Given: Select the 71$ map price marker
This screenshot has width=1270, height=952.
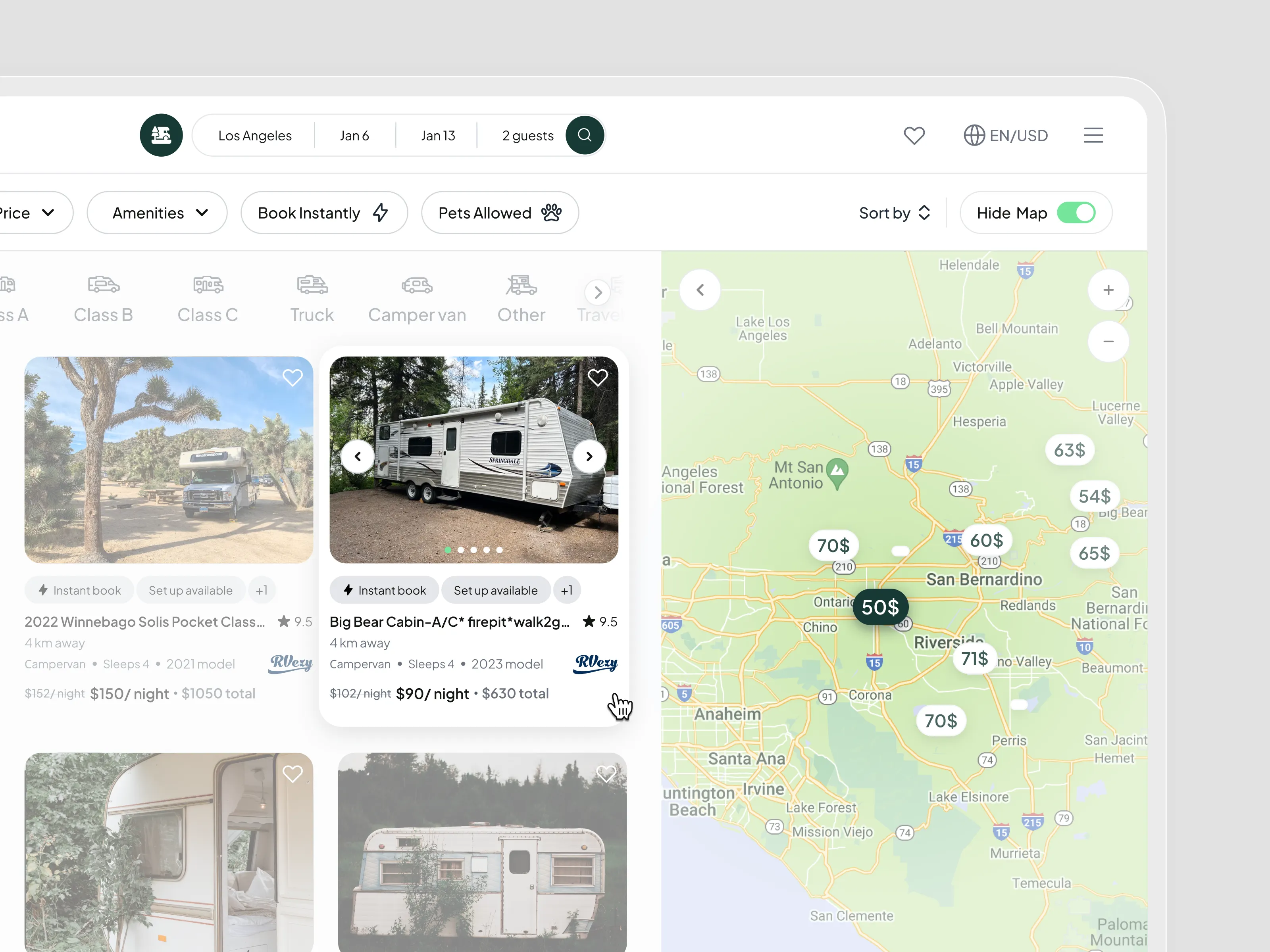Looking at the screenshot, I should point(974,658).
